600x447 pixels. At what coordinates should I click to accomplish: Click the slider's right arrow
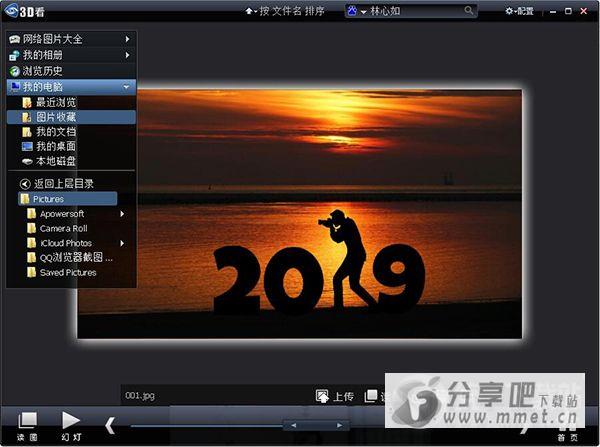pos(339,425)
